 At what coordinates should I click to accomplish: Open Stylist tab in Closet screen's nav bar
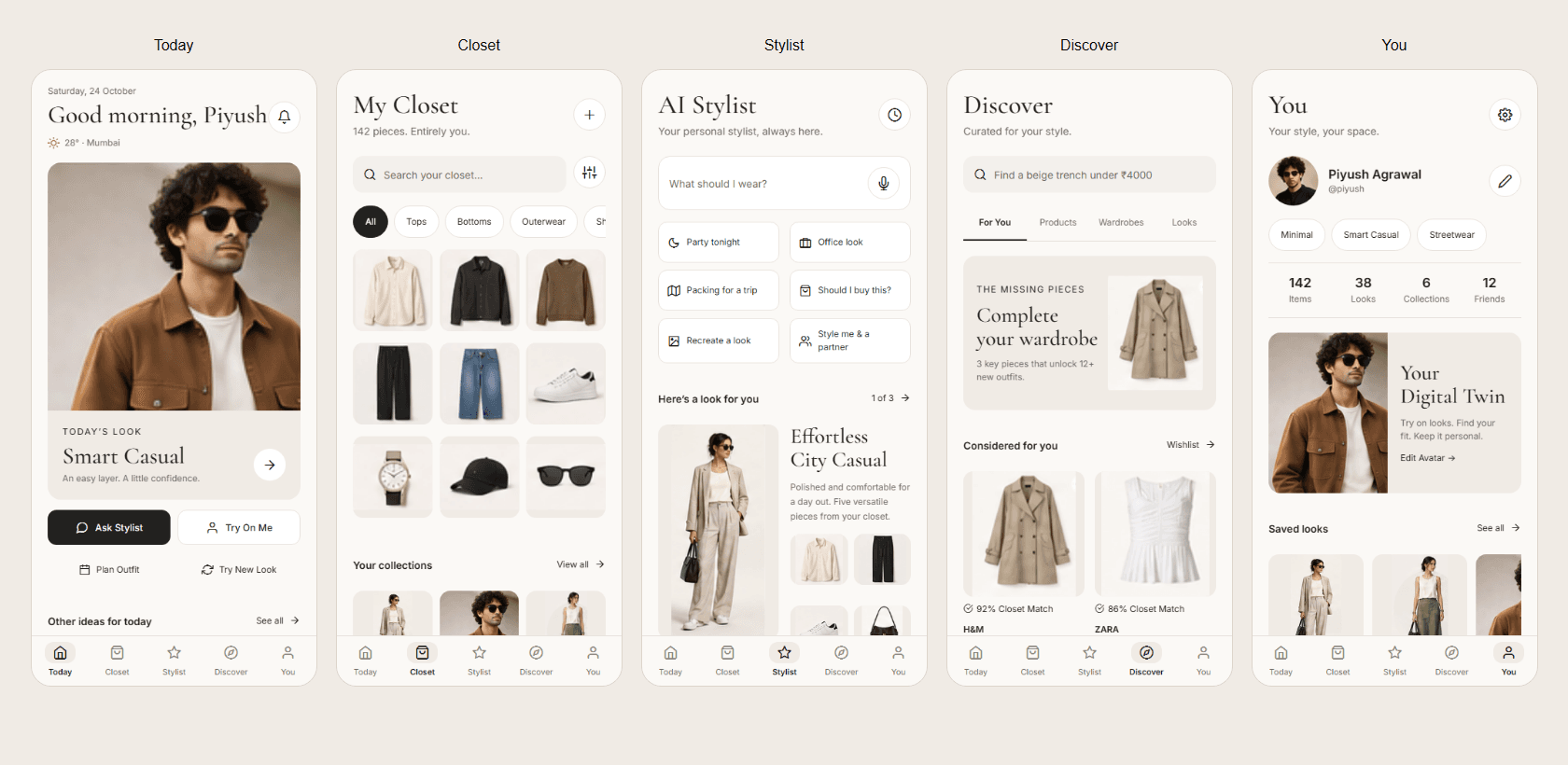[x=479, y=661]
